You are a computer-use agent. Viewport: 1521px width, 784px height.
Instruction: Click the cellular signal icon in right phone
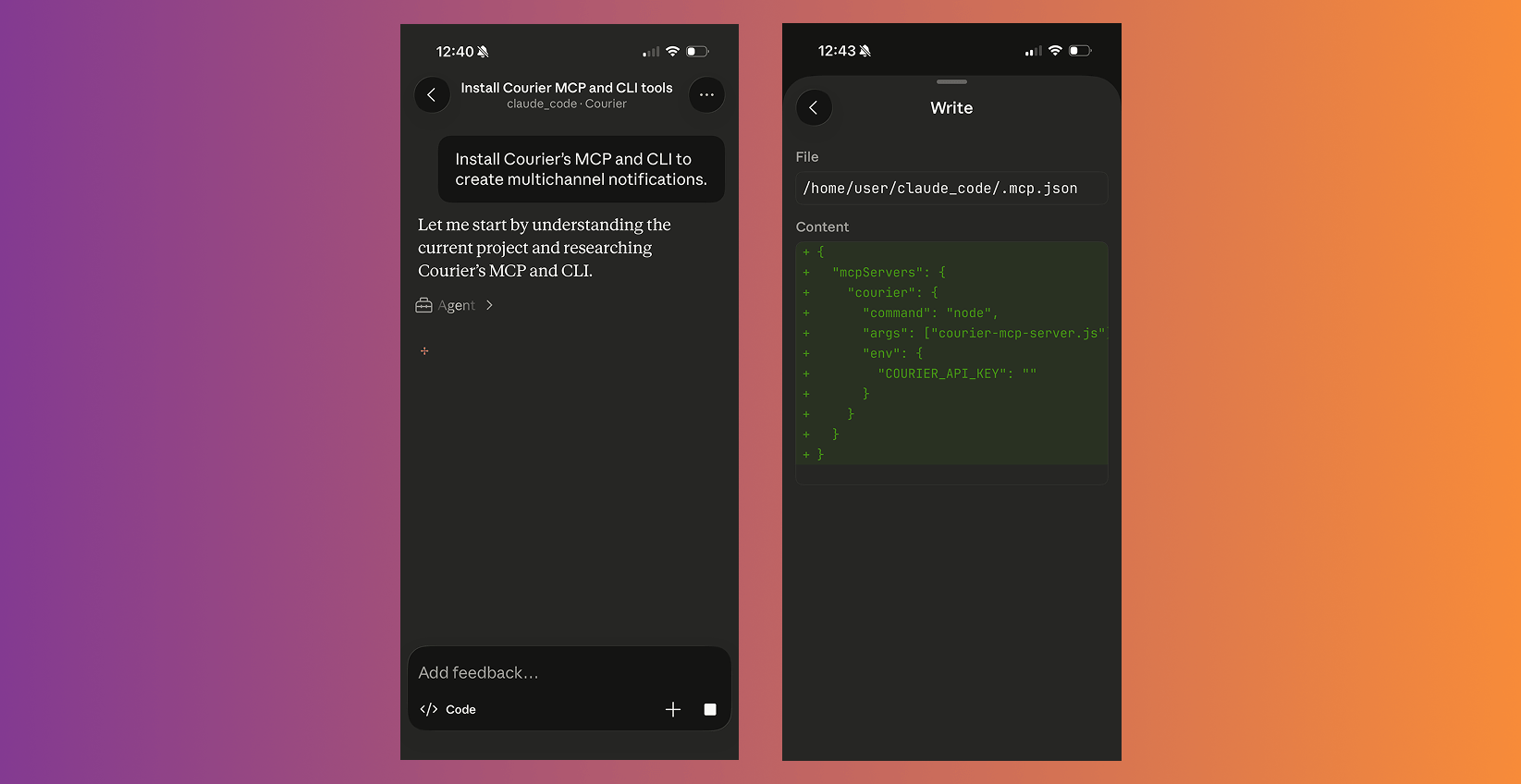coord(1034,51)
